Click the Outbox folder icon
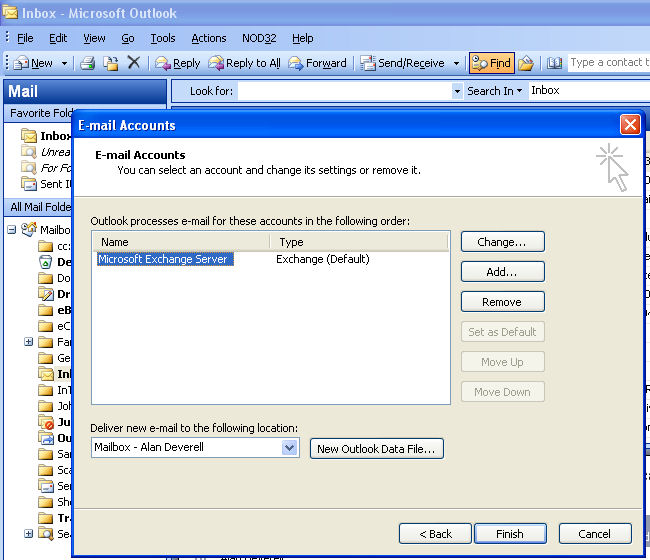This screenshot has height=560, width=650. [x=46, y=438]
